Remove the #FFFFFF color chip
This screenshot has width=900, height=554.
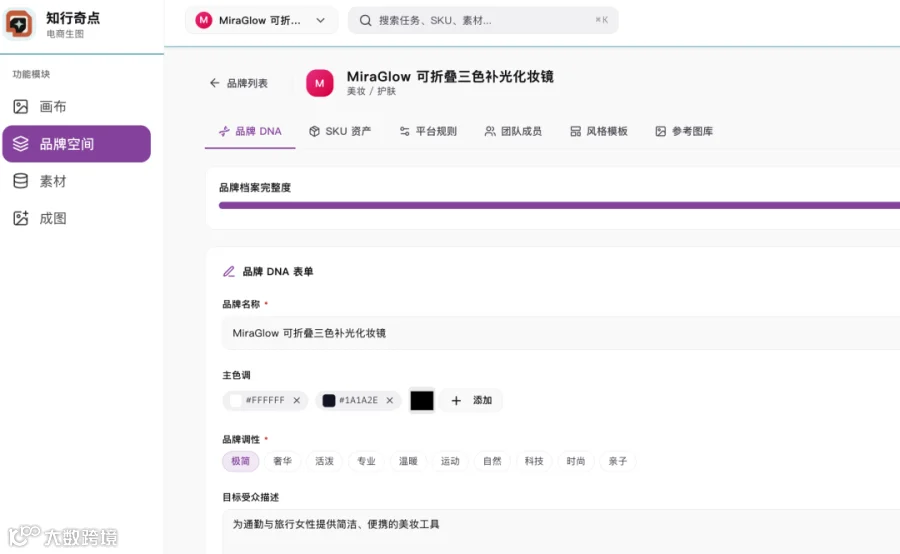point(297,400)
